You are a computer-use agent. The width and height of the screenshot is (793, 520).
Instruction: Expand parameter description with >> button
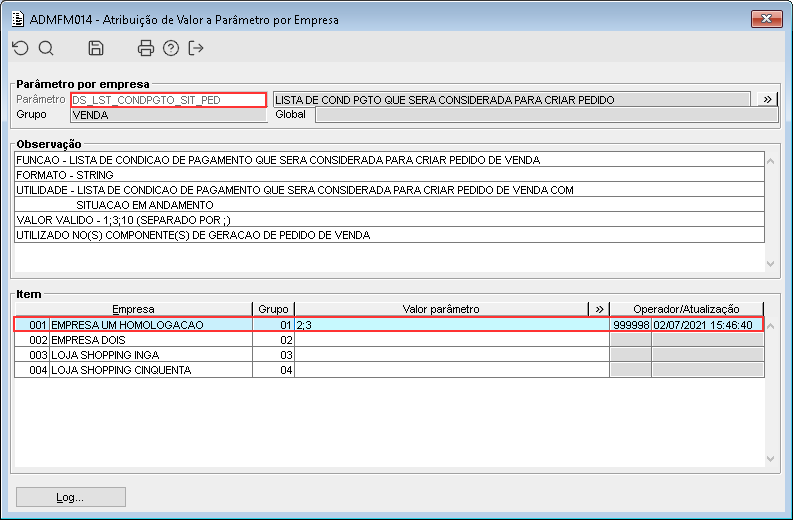(x=767, y=100)
